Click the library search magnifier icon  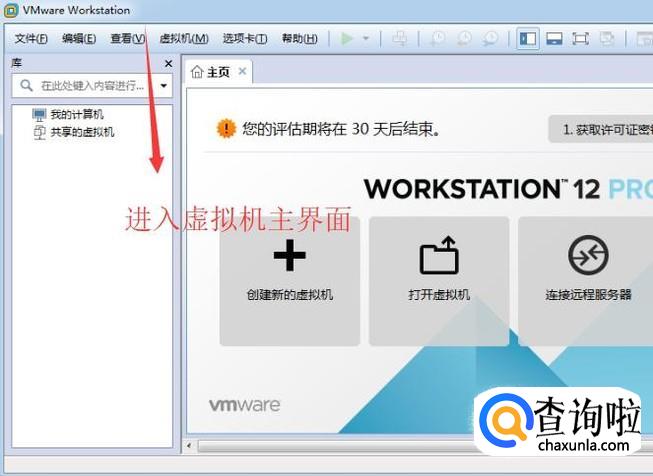26,86
